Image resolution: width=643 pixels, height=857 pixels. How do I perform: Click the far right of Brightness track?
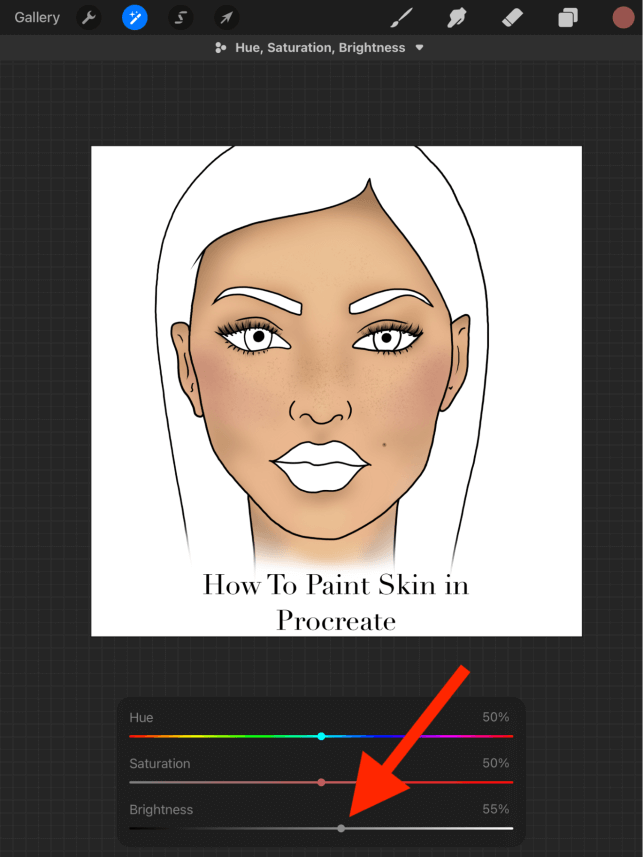pyautogui.click(x=509, y=828)
